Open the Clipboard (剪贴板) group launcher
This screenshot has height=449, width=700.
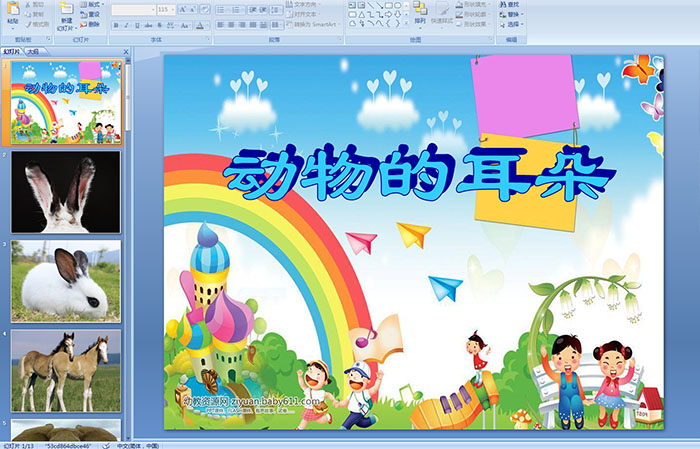tap(49, 39)
